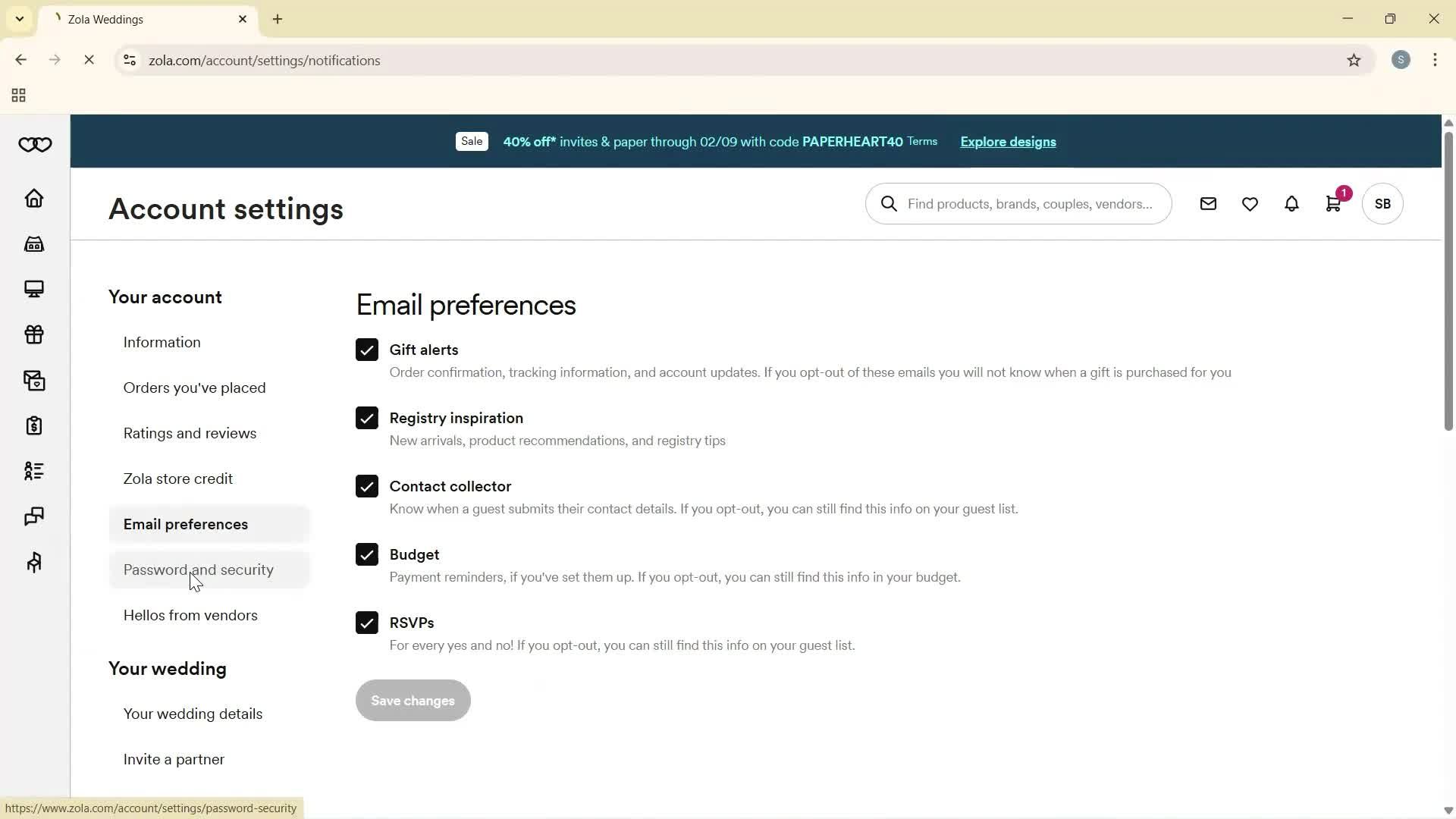Select the vendors storefront icon
Screen dimensions: 1456x819
point(34,243)
